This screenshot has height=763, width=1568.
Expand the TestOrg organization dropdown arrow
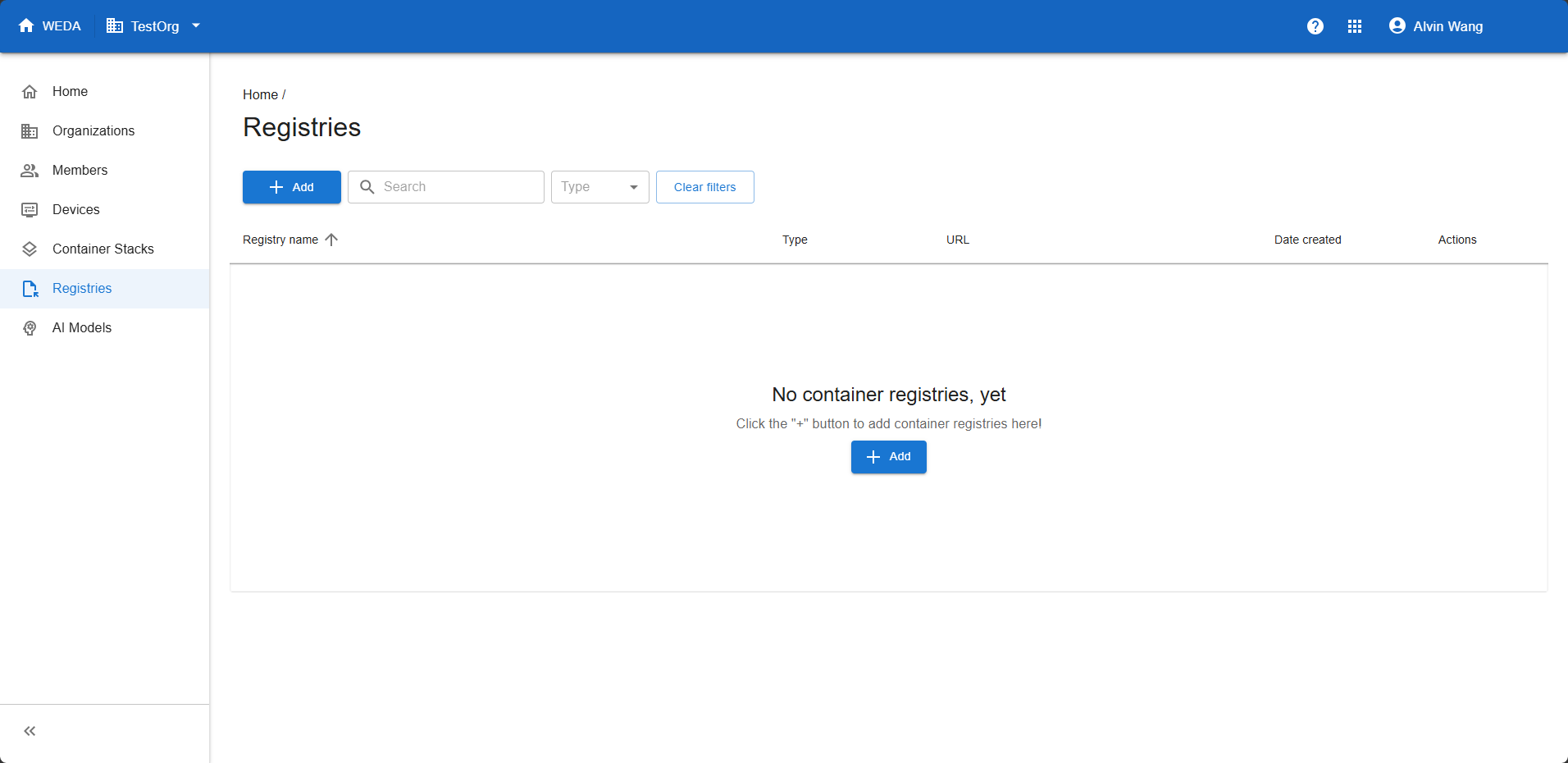196,26
